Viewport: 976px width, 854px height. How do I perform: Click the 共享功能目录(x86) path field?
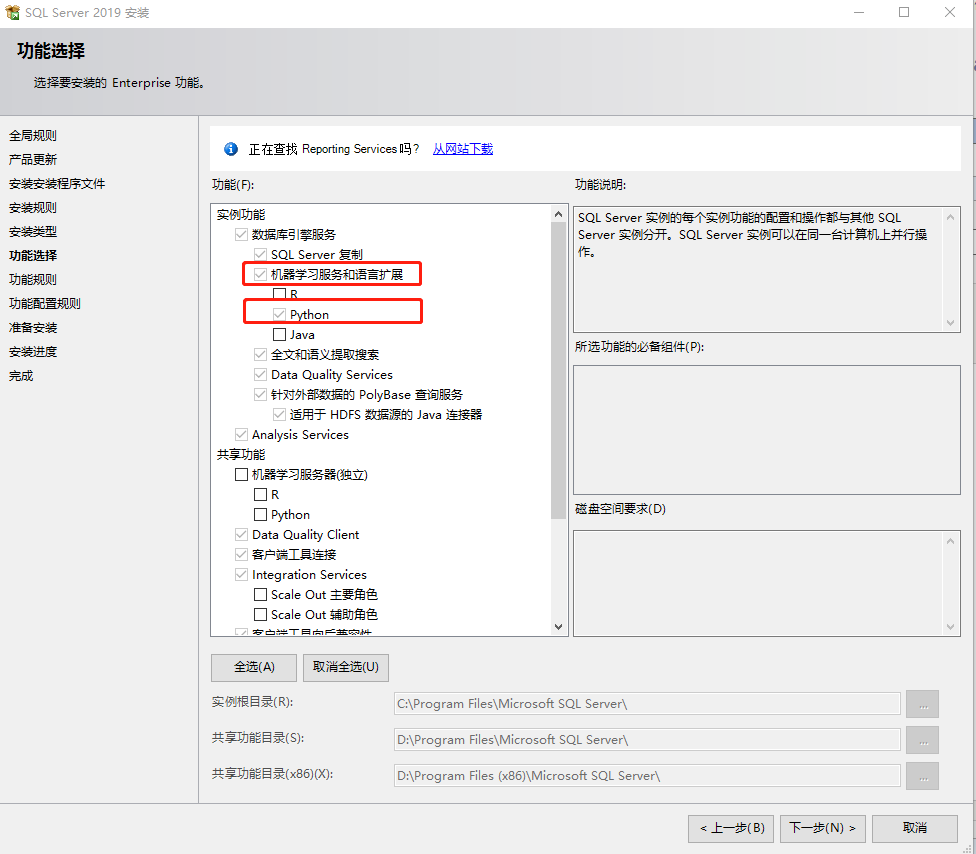[x=647, y=776]
